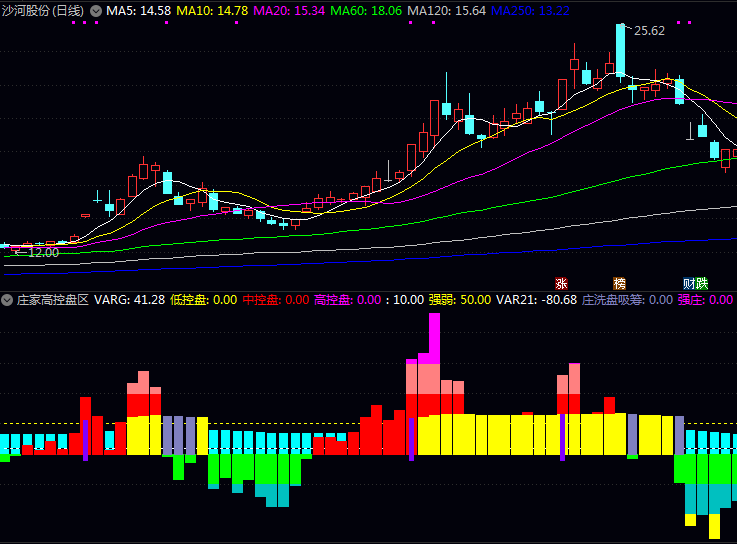Click the 沙河股份 (日线) chart title
Image resolution: width=737 pixels, height=544 pixels.
43,10
